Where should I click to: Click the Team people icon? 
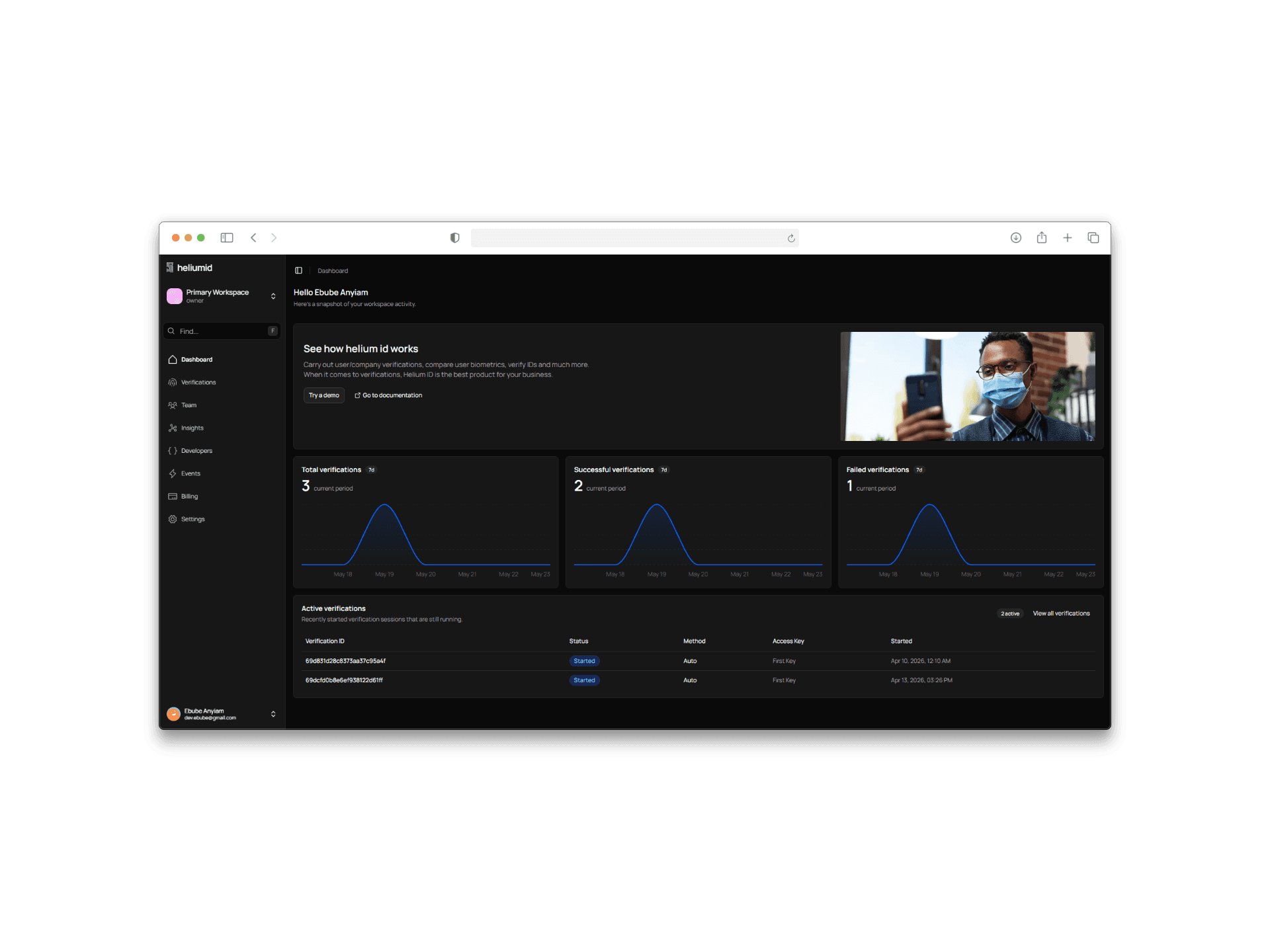tap(173, 405)
